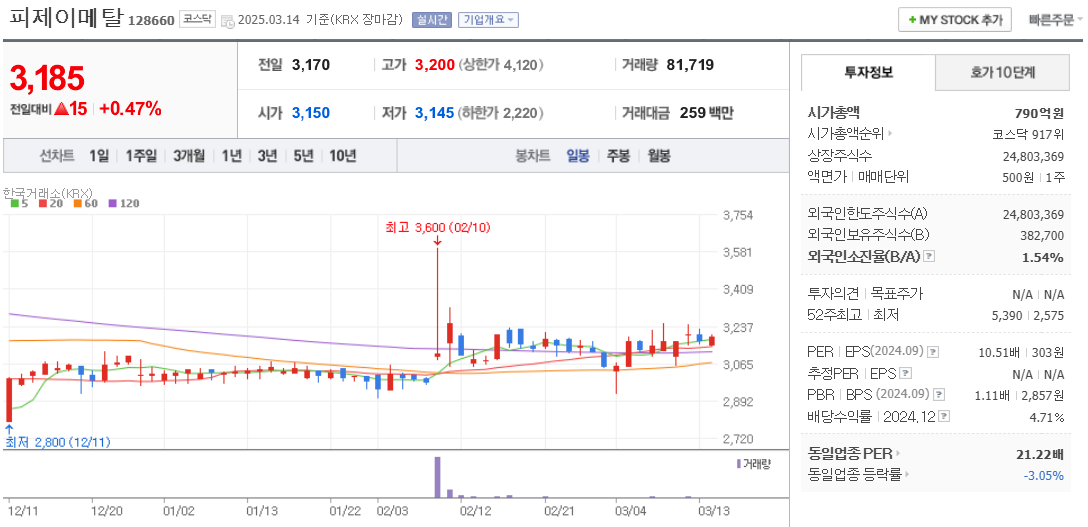Viewport: 1088px width, 527px height.
Task: Click the 배당수익률 value 4.71%
Action: point(1046,417)
